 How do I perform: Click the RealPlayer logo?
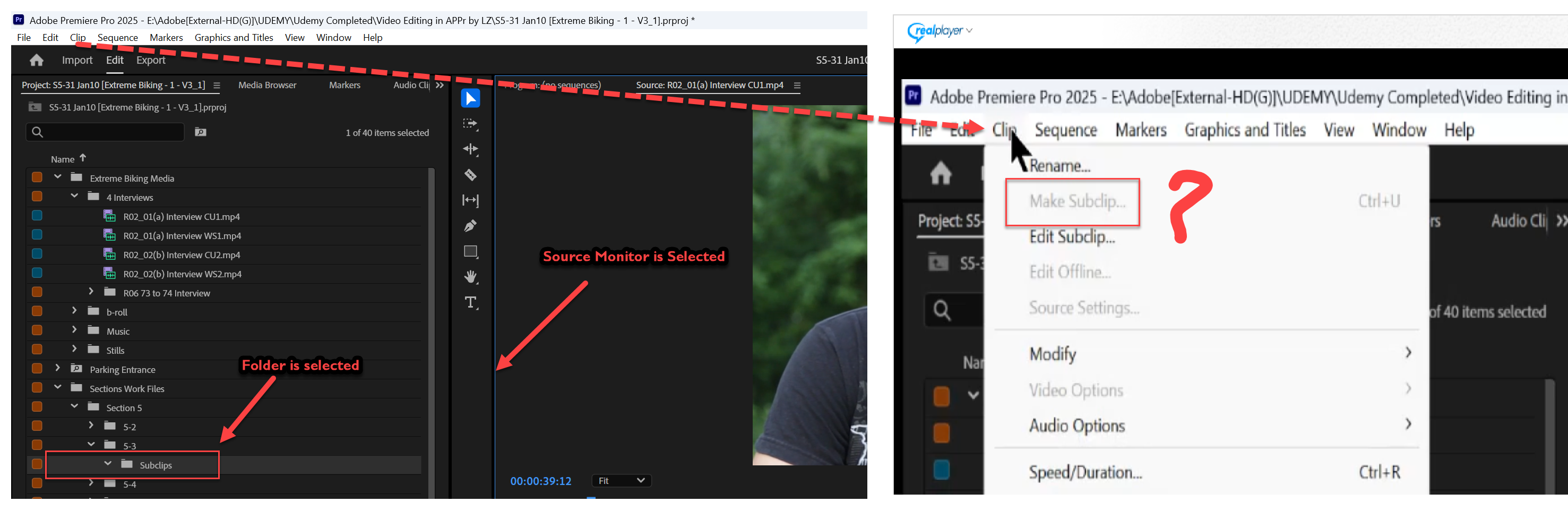pyautogui.click(x=936, y=30)
